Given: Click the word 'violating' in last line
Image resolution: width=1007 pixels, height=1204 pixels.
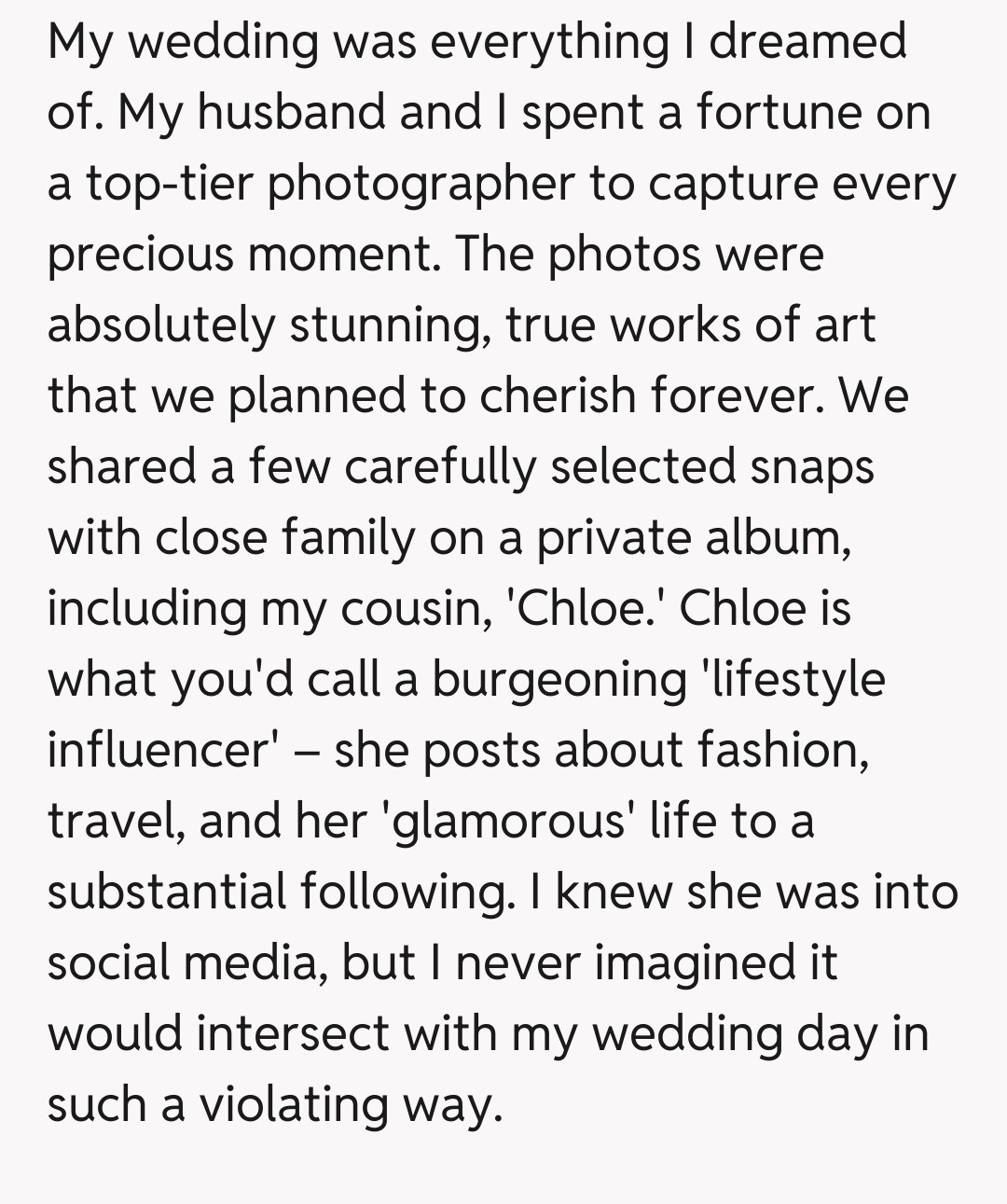Looking at the screenshot, I should coord(293,1104).
